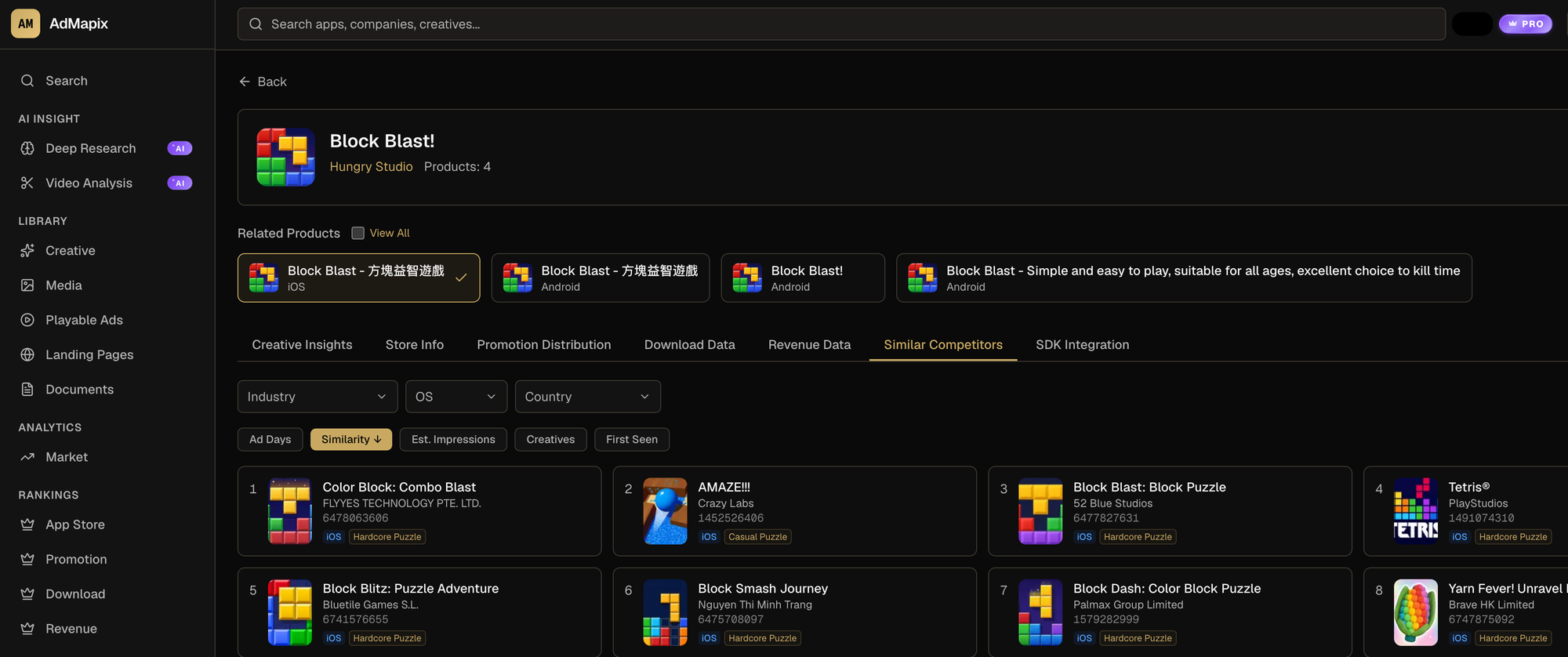Open Creative via its sparkle icon
Viewport: 1568px width, 657px height.
(27, 251)
